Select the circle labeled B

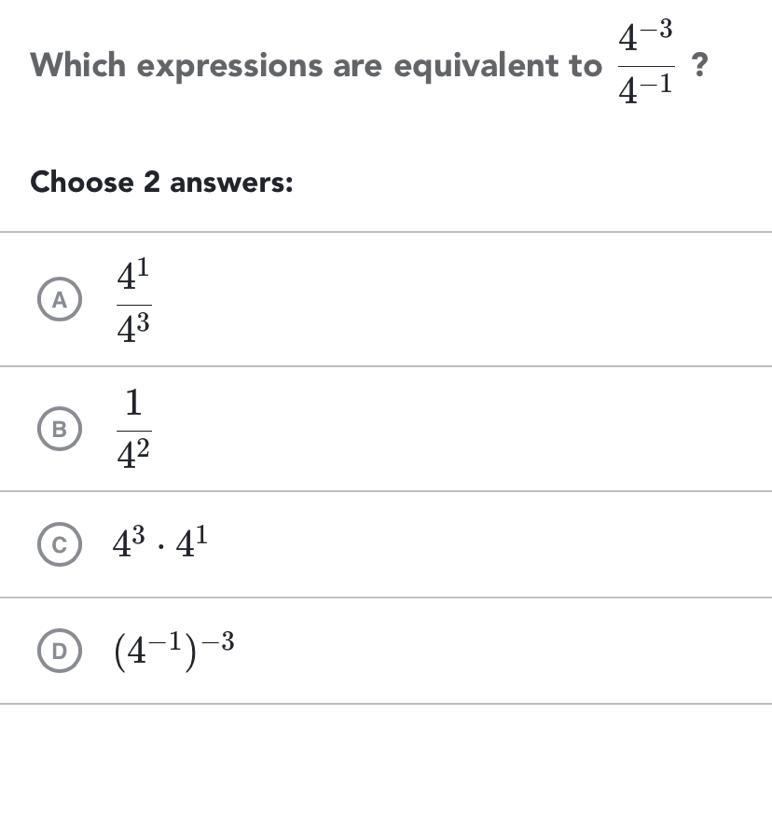pos(59,430)
